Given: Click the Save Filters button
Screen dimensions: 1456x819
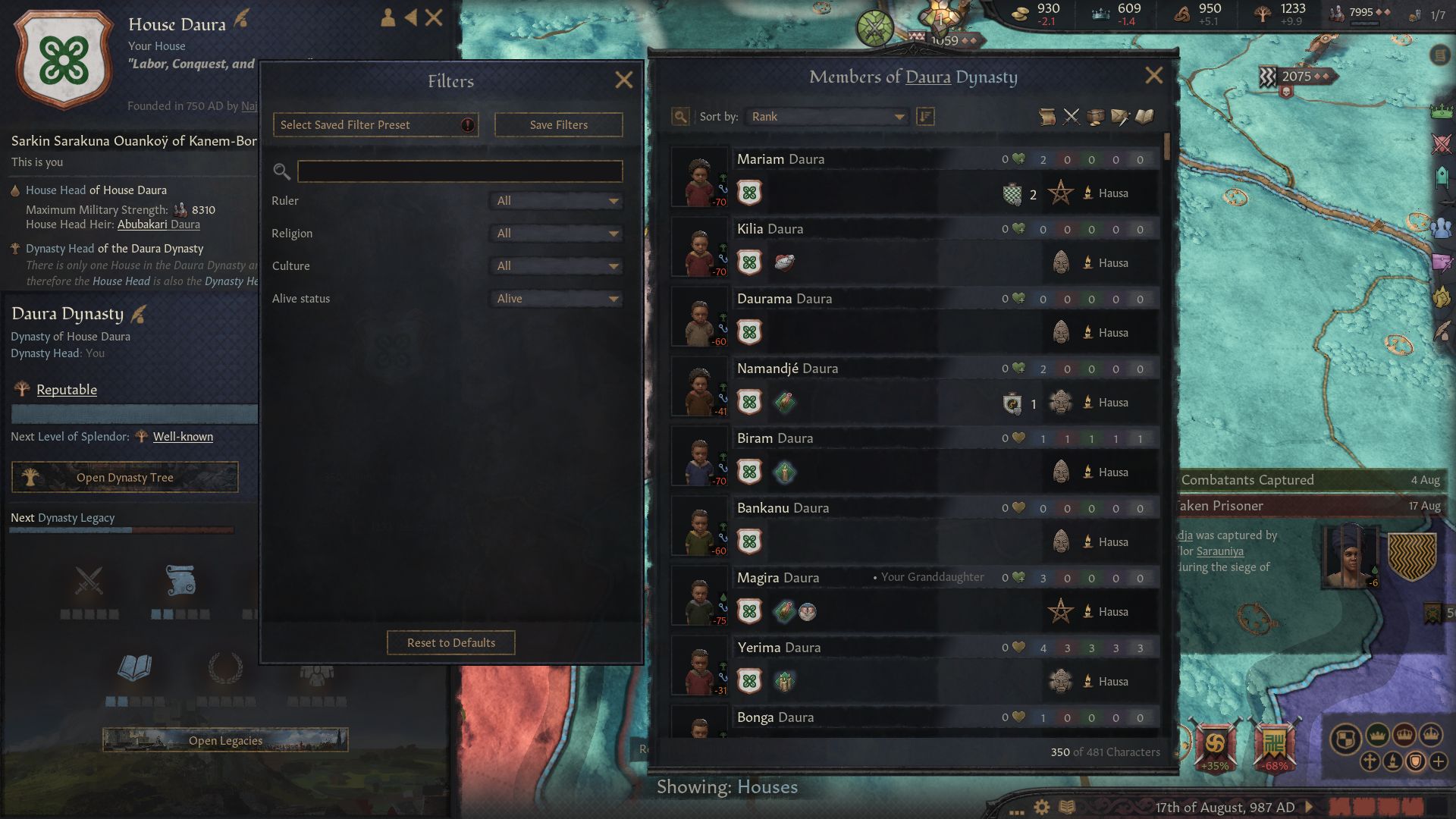Looking at the screenshot, I should point(559,125).
